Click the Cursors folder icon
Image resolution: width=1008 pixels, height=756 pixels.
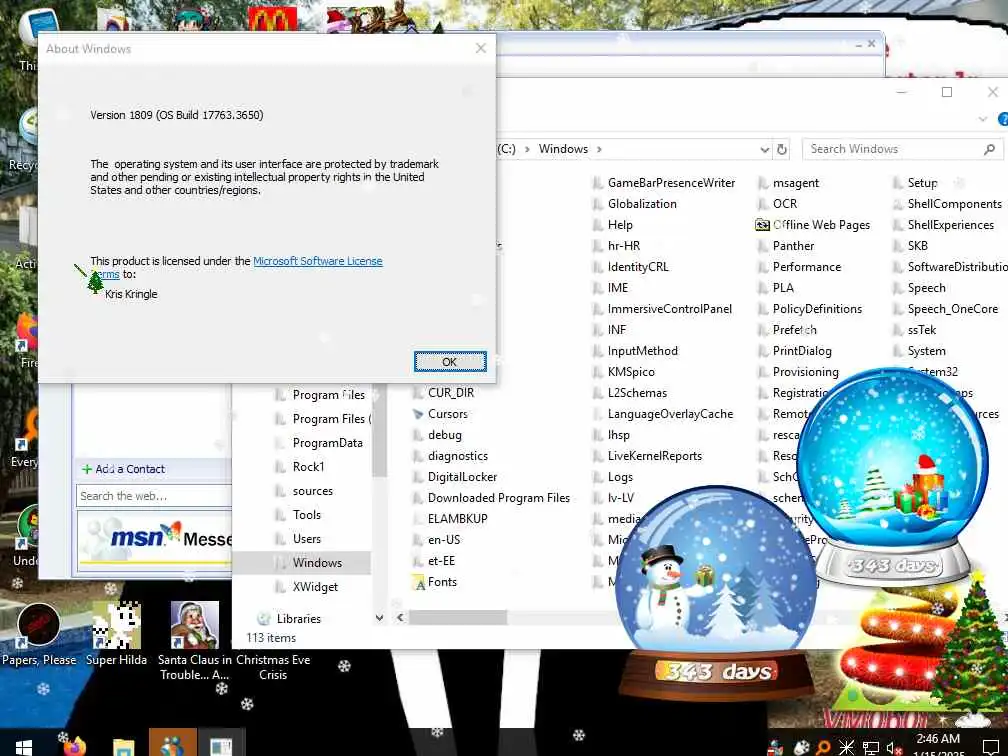click(x=418, y=414)
